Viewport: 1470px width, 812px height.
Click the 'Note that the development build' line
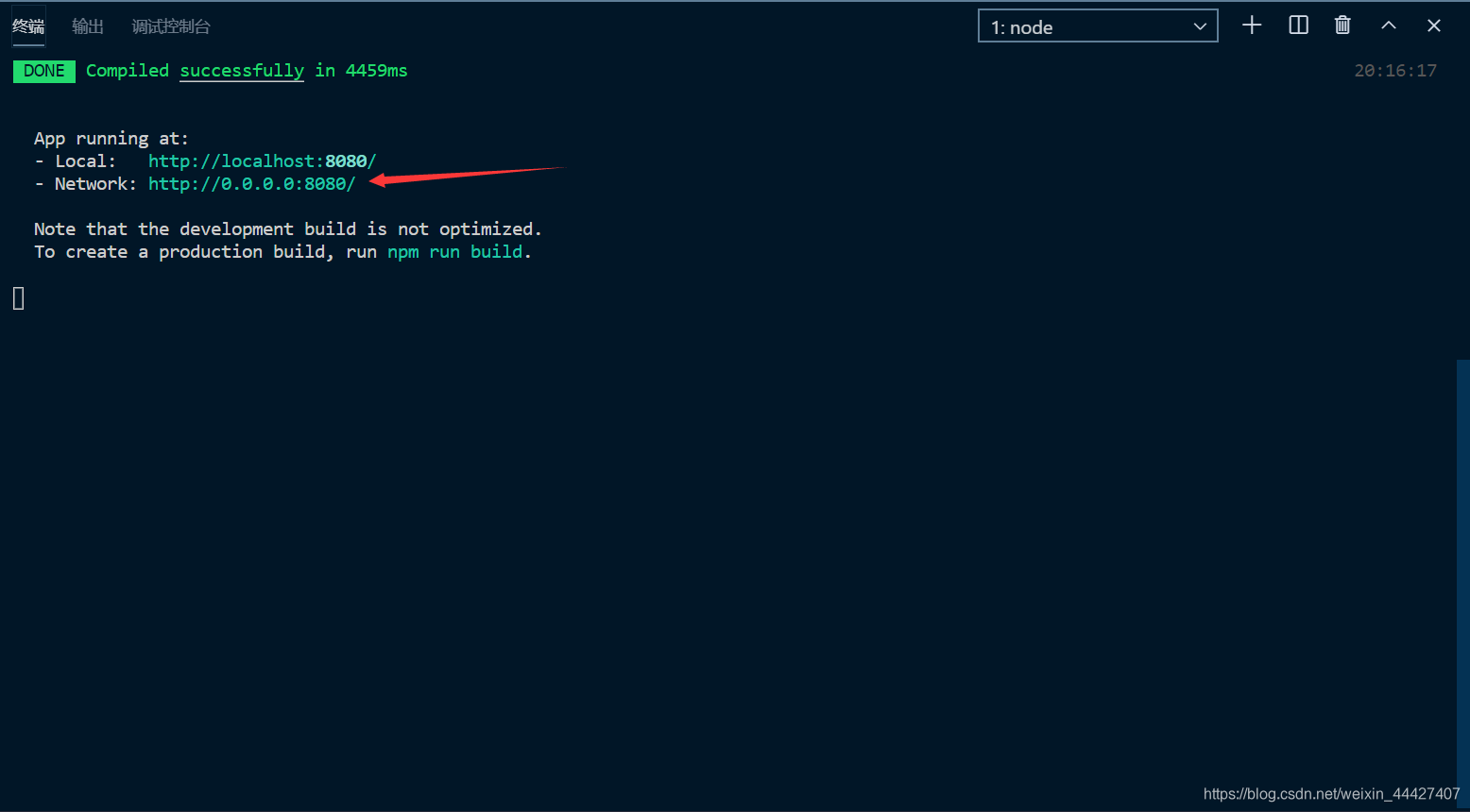(288, 229)
